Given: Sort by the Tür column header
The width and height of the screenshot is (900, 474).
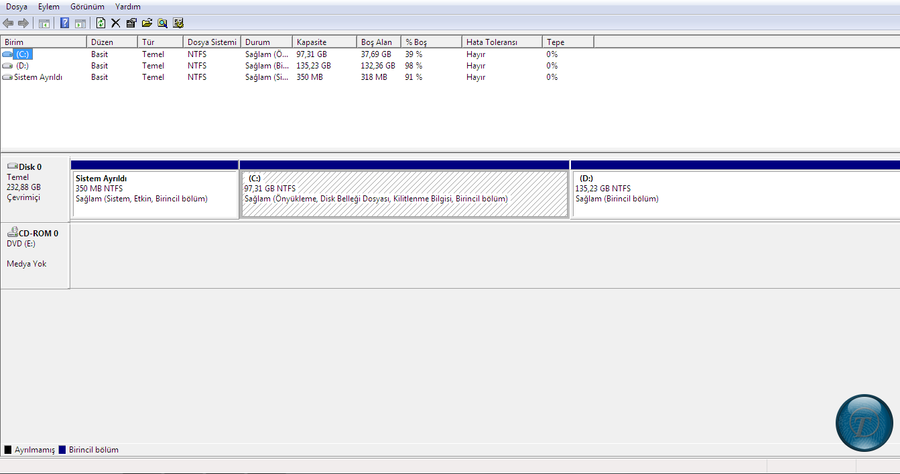Looking at the screenshot, I should 160,42.
